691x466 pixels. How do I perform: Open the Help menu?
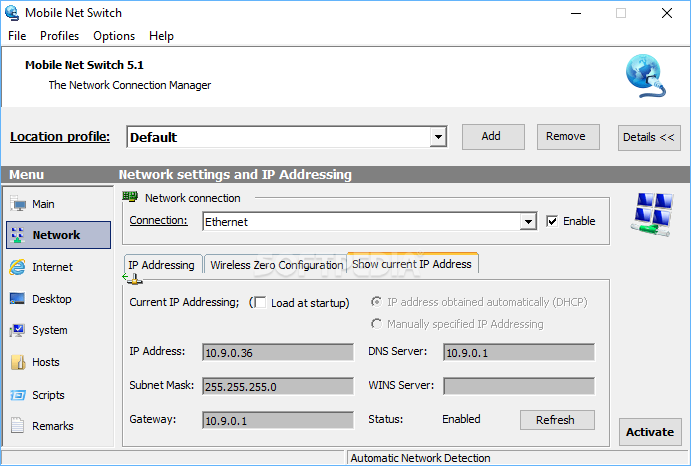[x=161, y=36]
